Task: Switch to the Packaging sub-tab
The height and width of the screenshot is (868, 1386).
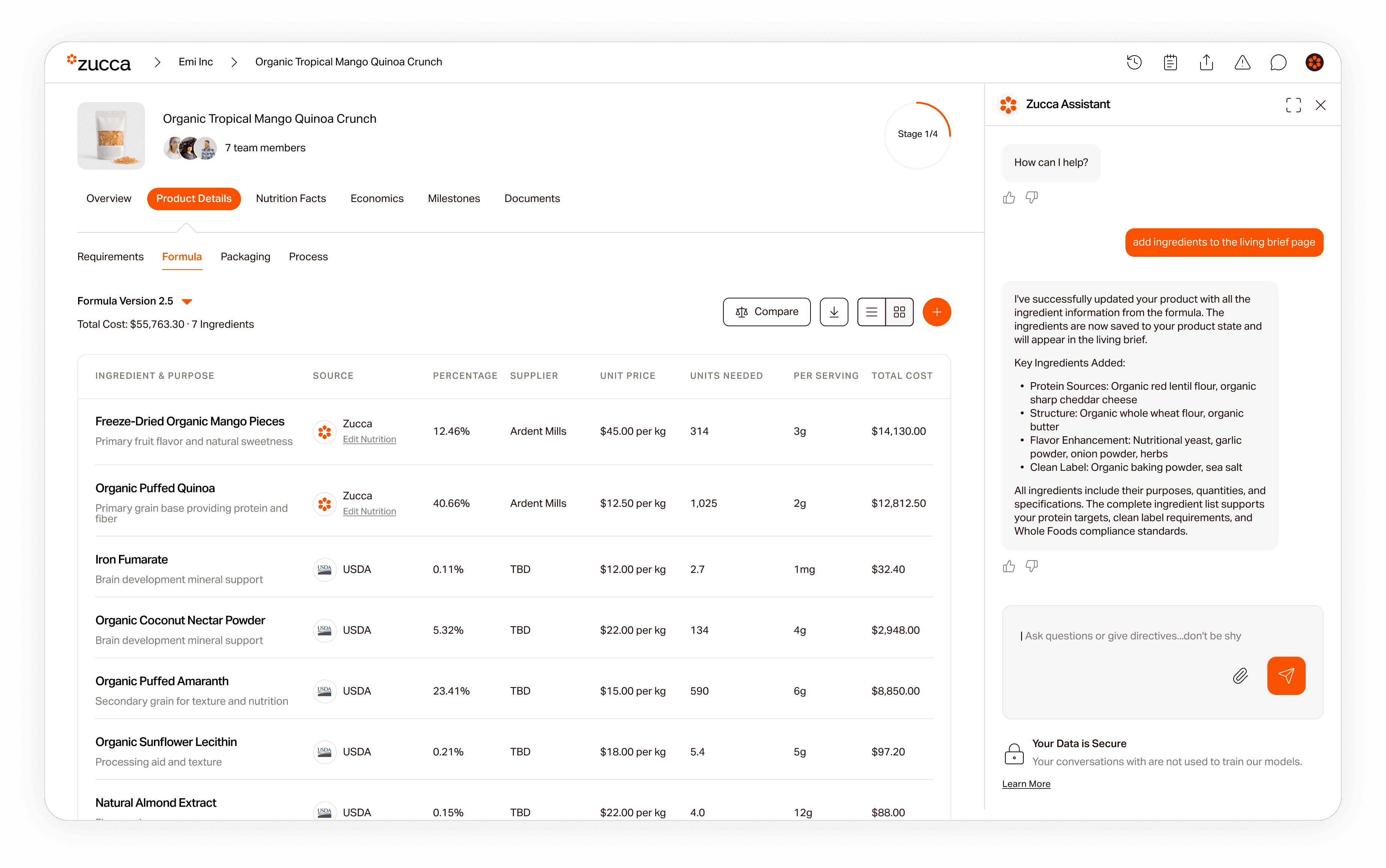Action: 245,257
